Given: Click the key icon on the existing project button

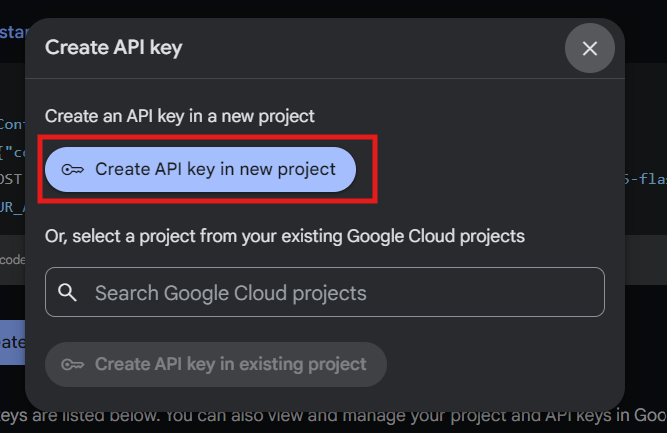Looking at the screenshot, I should 73,365.
